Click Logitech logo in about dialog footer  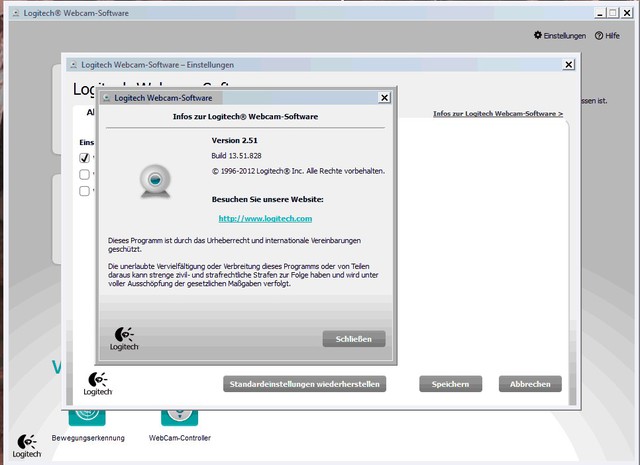pos(124,339)
